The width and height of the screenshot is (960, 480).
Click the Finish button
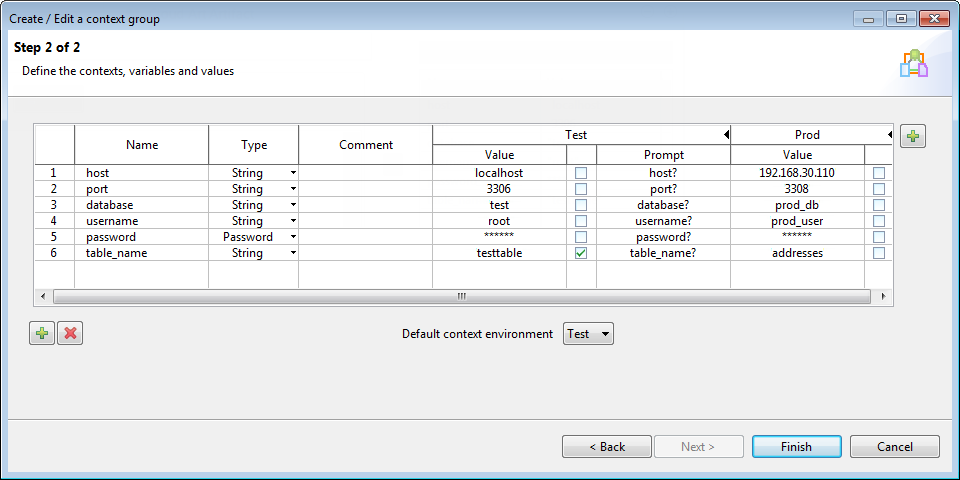797,446
